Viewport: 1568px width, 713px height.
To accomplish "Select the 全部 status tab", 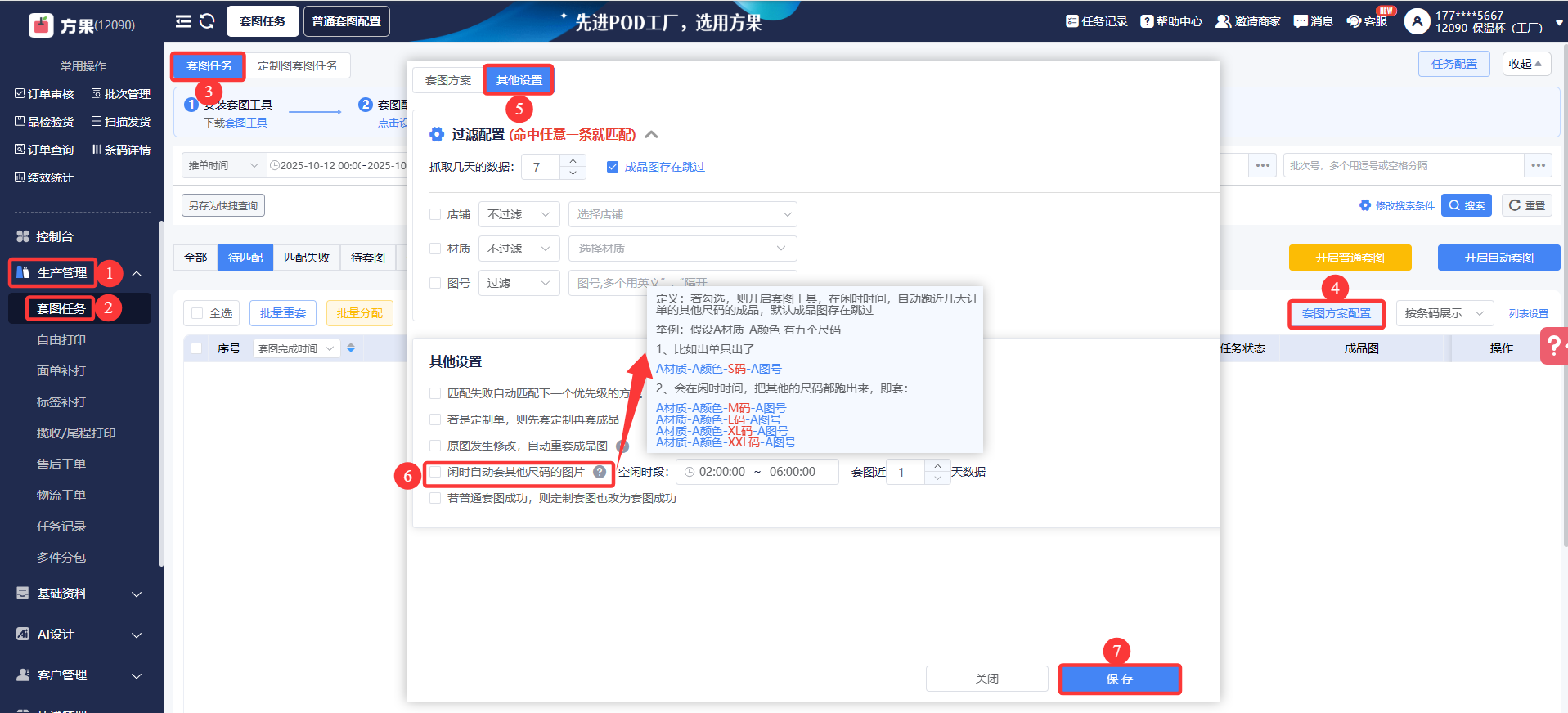I will (x=195, y=258).
